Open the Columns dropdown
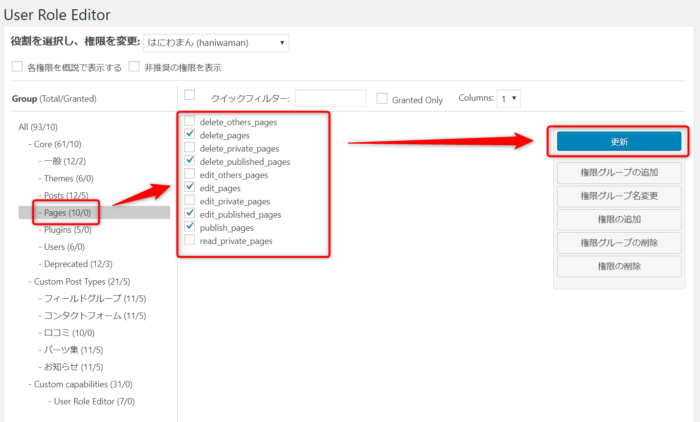 tap(509, 98)
